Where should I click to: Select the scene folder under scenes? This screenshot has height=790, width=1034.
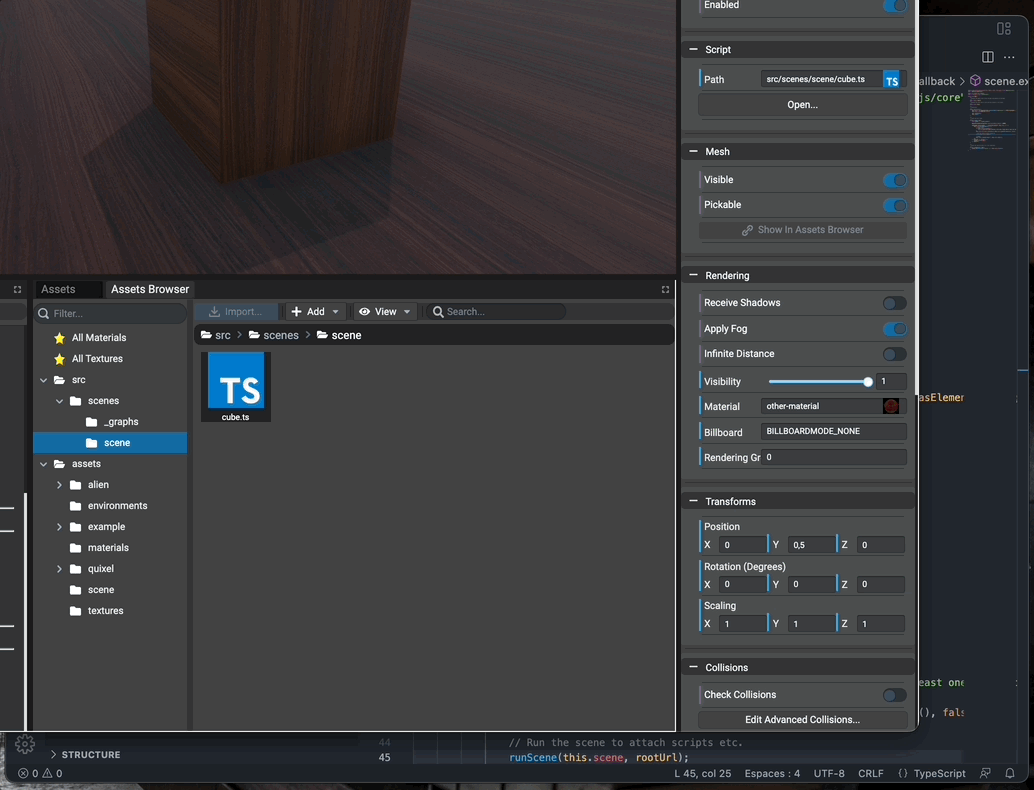tap(110, 443)
